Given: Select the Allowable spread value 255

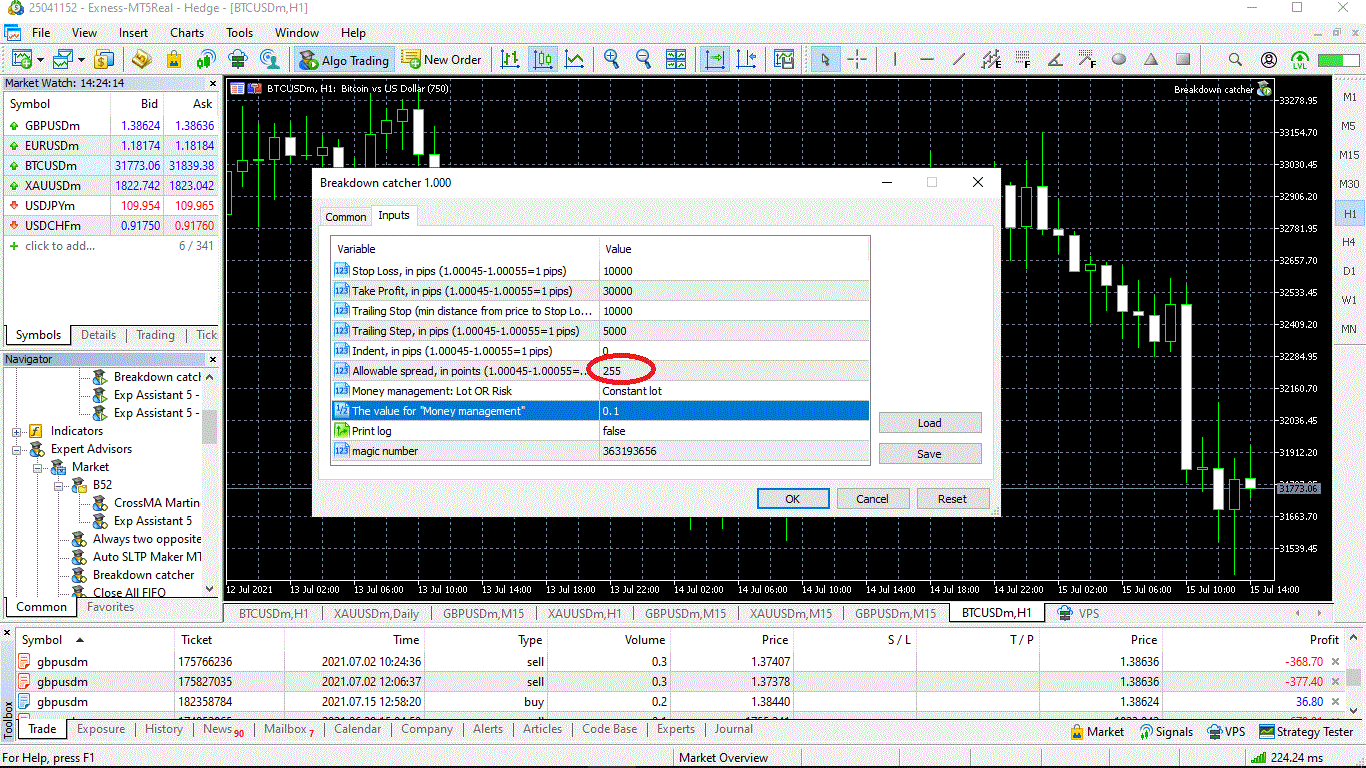Looking at the screenshot, I should tap(734, 371).
